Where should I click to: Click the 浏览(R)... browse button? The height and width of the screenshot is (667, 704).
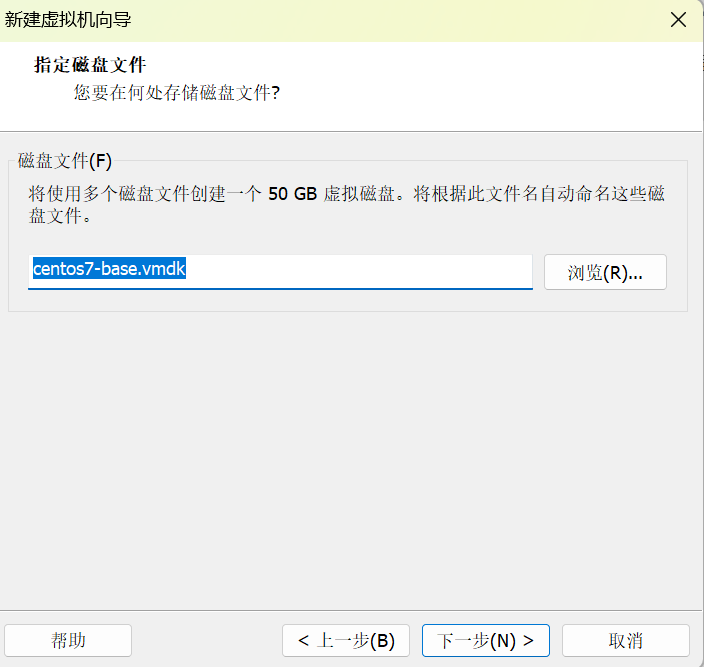click(x=605, y=272)
